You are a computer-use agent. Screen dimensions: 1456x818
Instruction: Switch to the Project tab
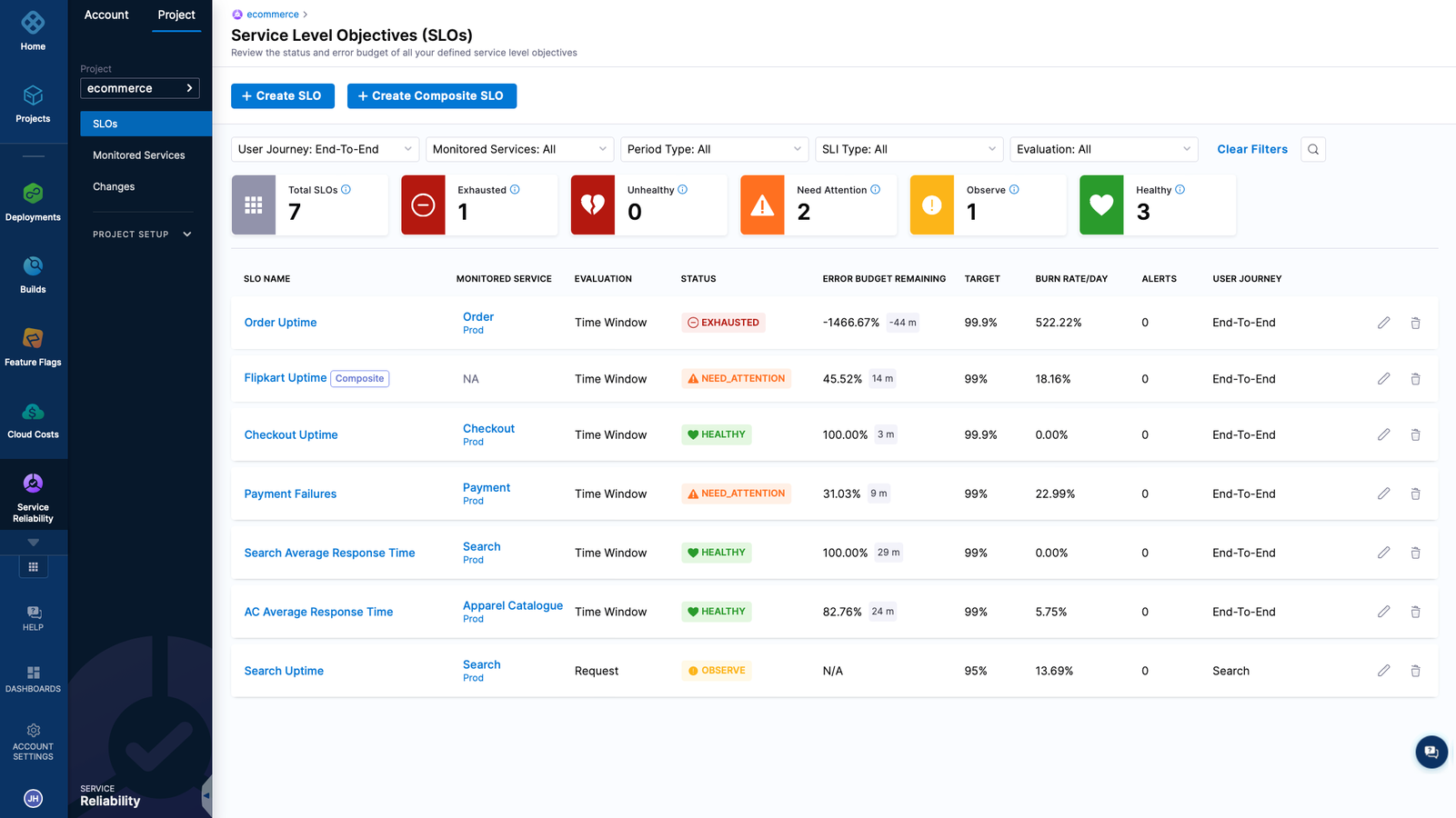tap(176, 15)
